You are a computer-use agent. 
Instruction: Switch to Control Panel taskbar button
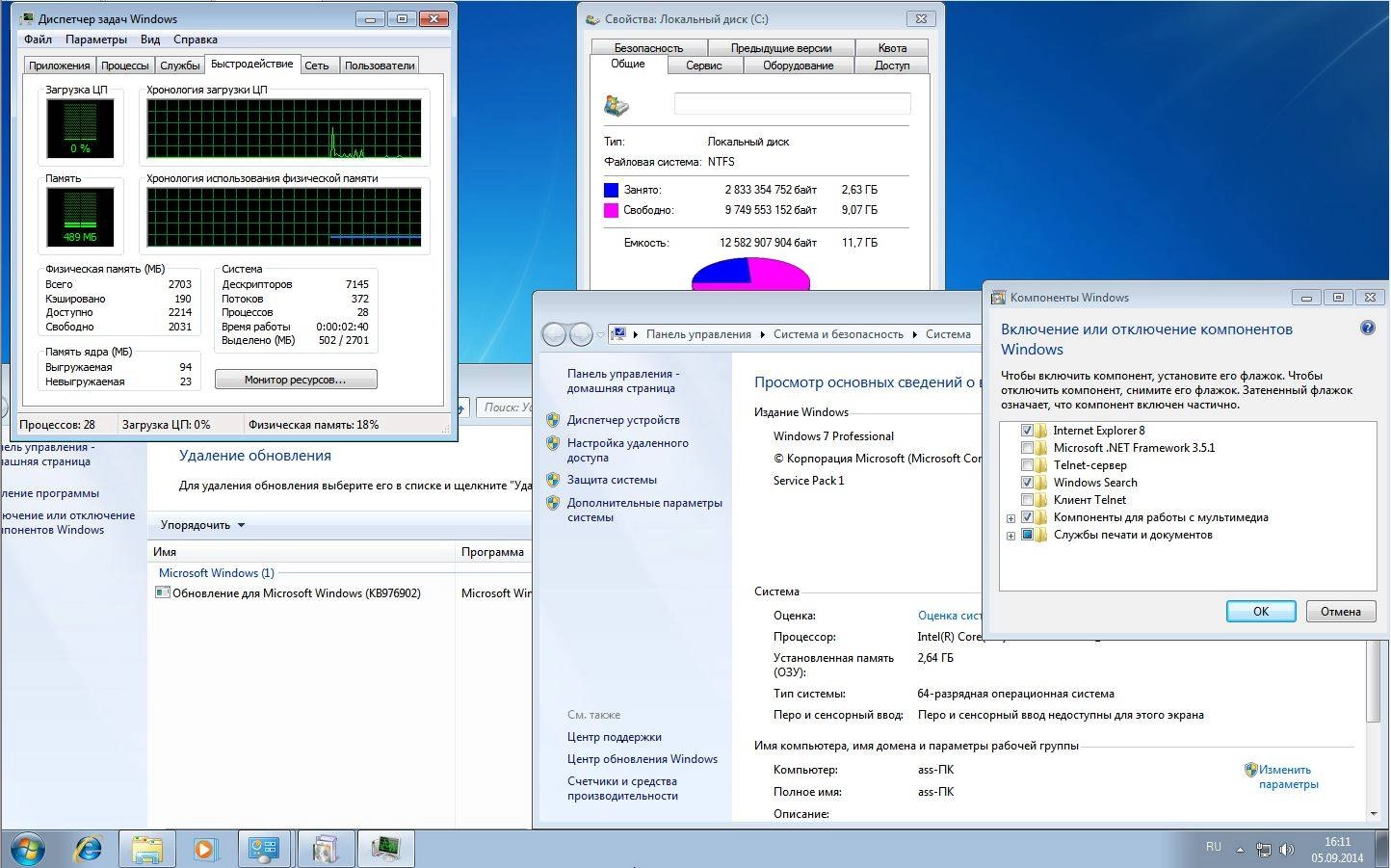[264, 849]
